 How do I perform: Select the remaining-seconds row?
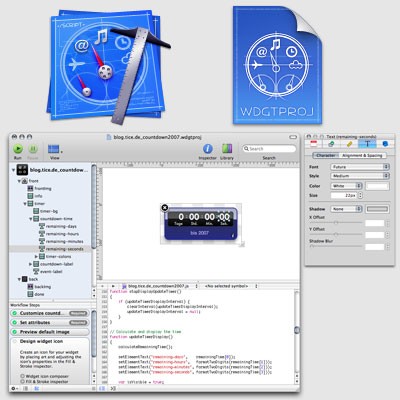tap(50, 249)
